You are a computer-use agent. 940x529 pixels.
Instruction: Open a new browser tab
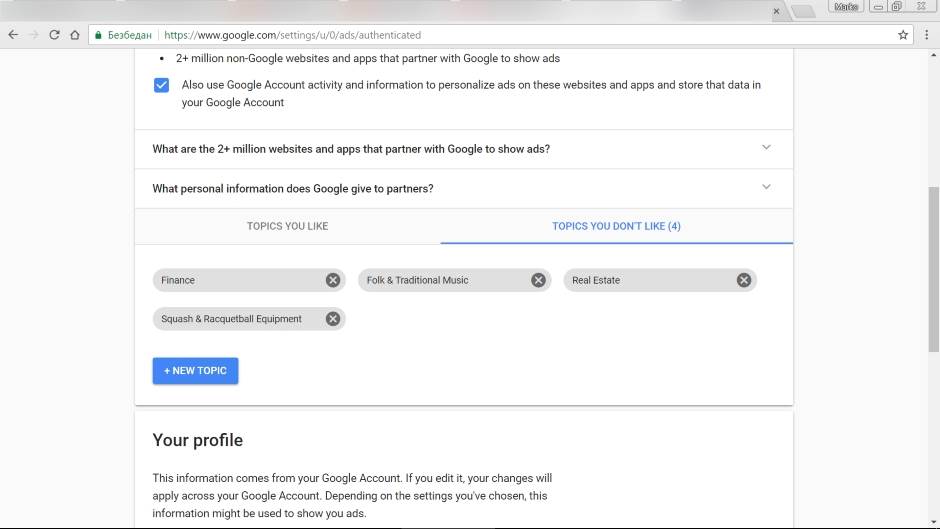(x=802, y=11)
